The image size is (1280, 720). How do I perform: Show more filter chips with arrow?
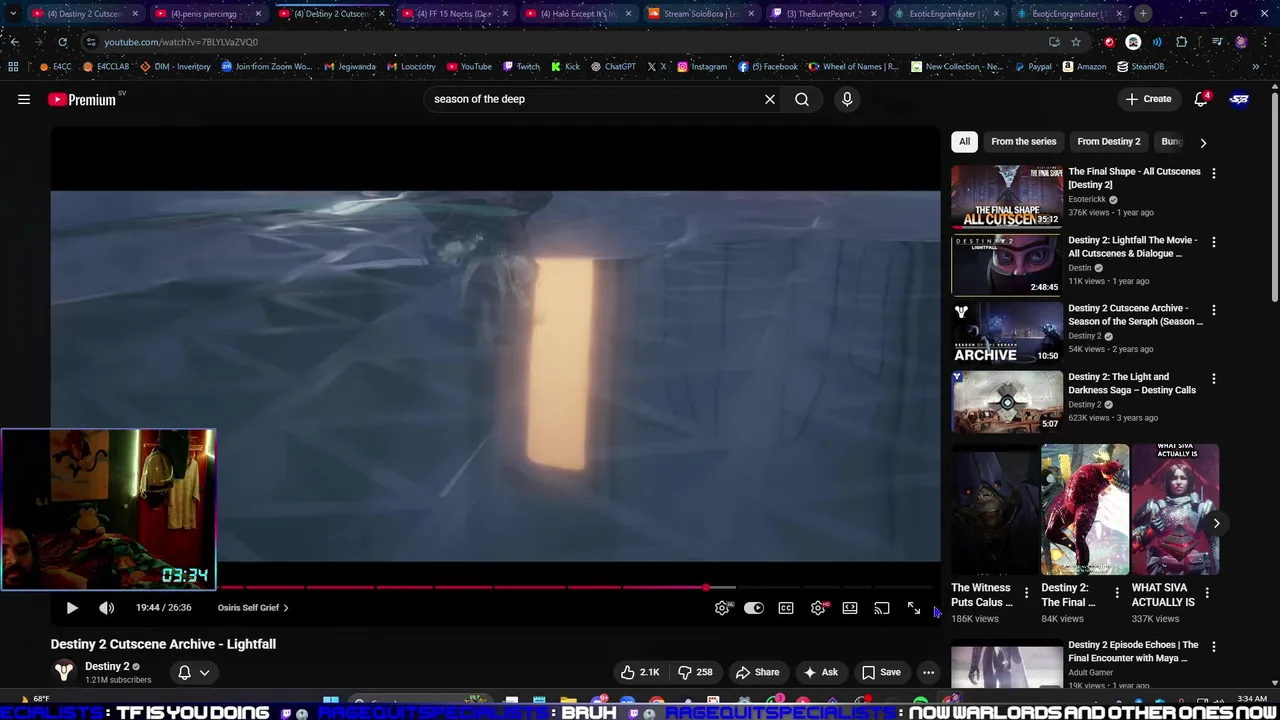(x=1203, y=142)
